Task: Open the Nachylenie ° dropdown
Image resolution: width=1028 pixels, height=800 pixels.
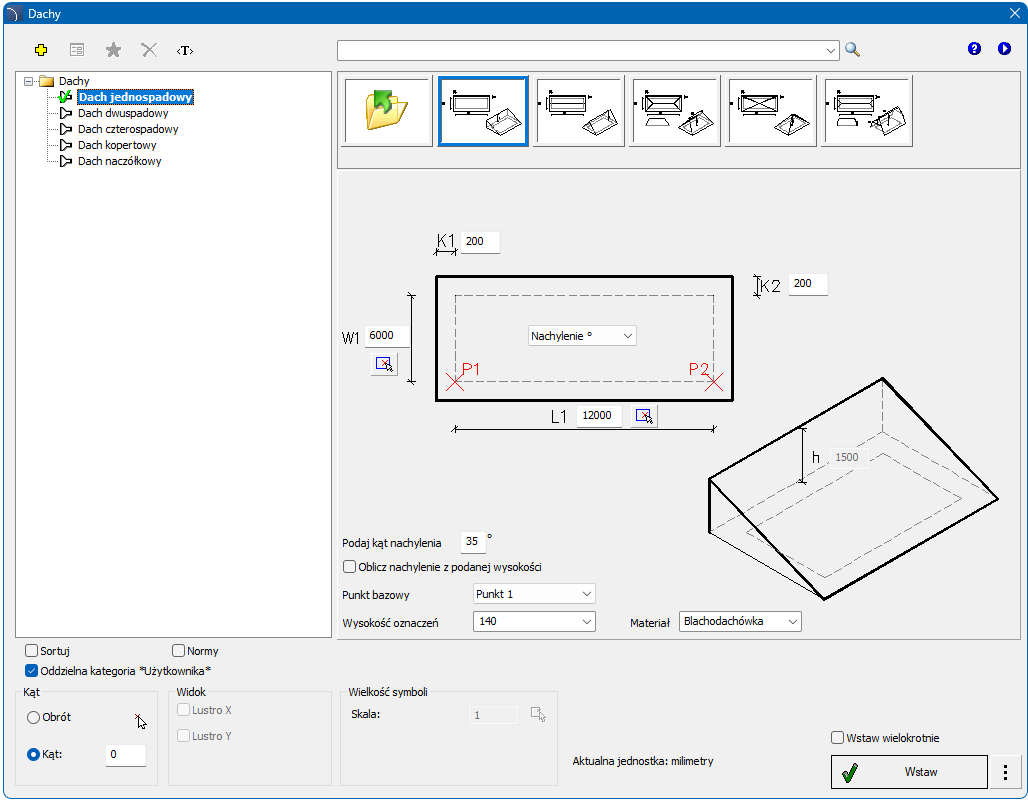Action: pos(582,336)
